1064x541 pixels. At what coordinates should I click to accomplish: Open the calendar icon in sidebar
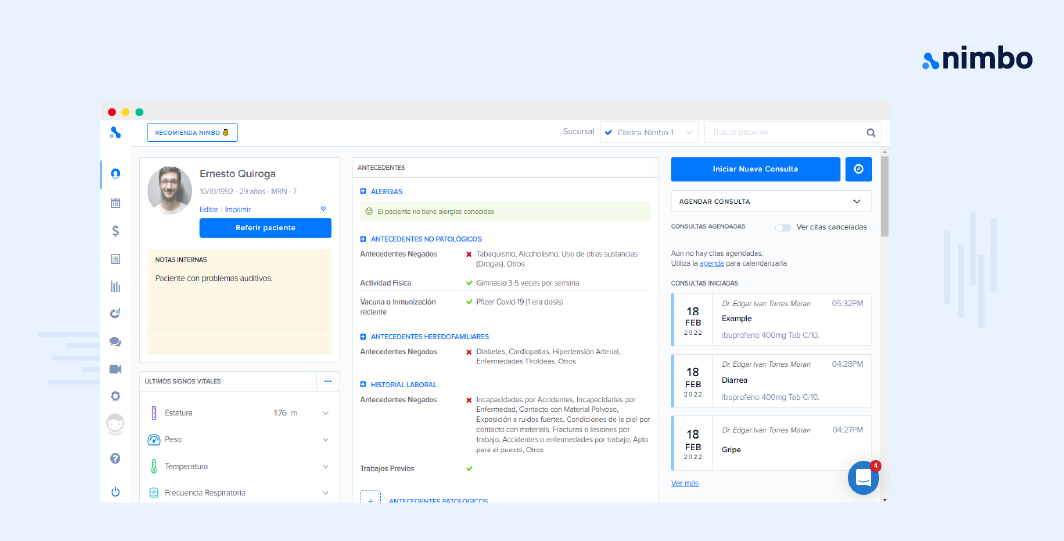point(115,202)
